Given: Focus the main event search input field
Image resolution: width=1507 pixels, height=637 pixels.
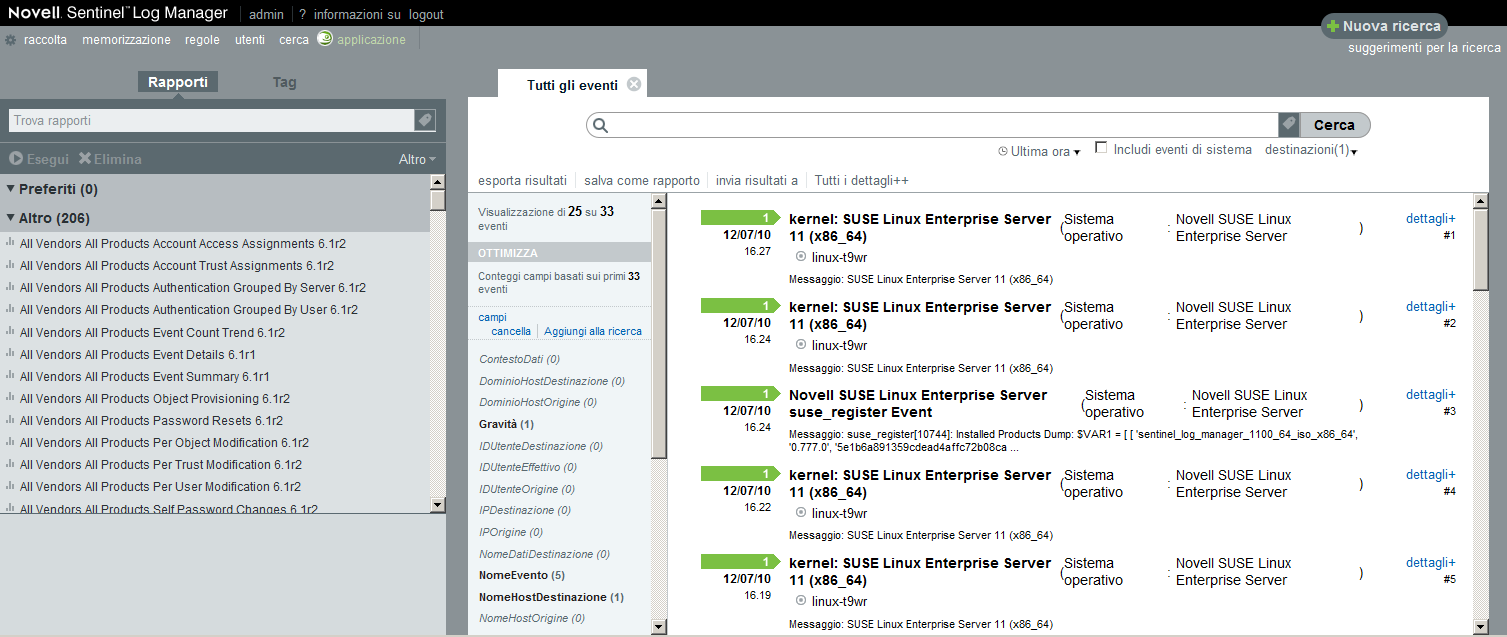Looking at the screenshot, I should 944,125.
